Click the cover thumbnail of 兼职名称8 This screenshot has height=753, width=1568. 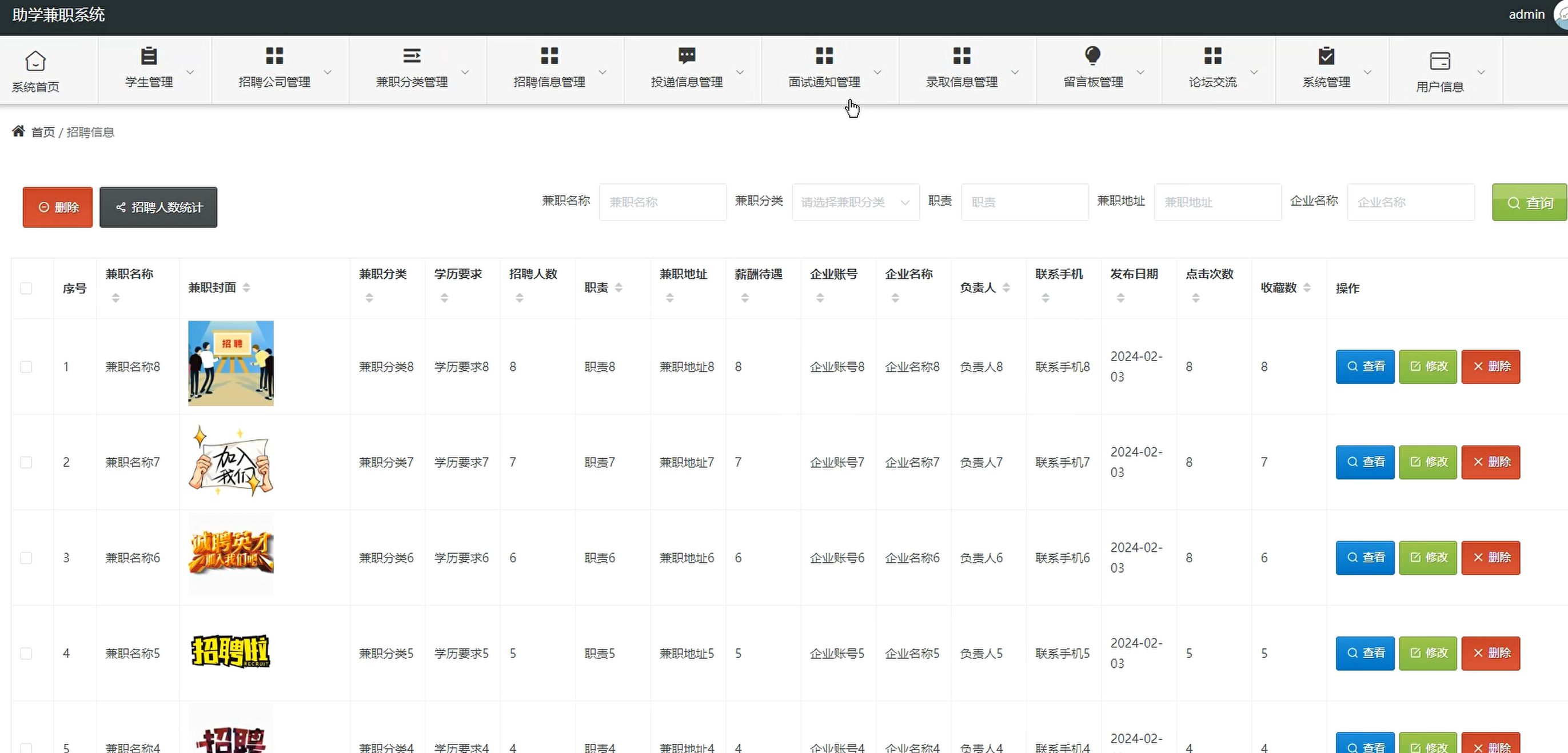coord(231,363)
